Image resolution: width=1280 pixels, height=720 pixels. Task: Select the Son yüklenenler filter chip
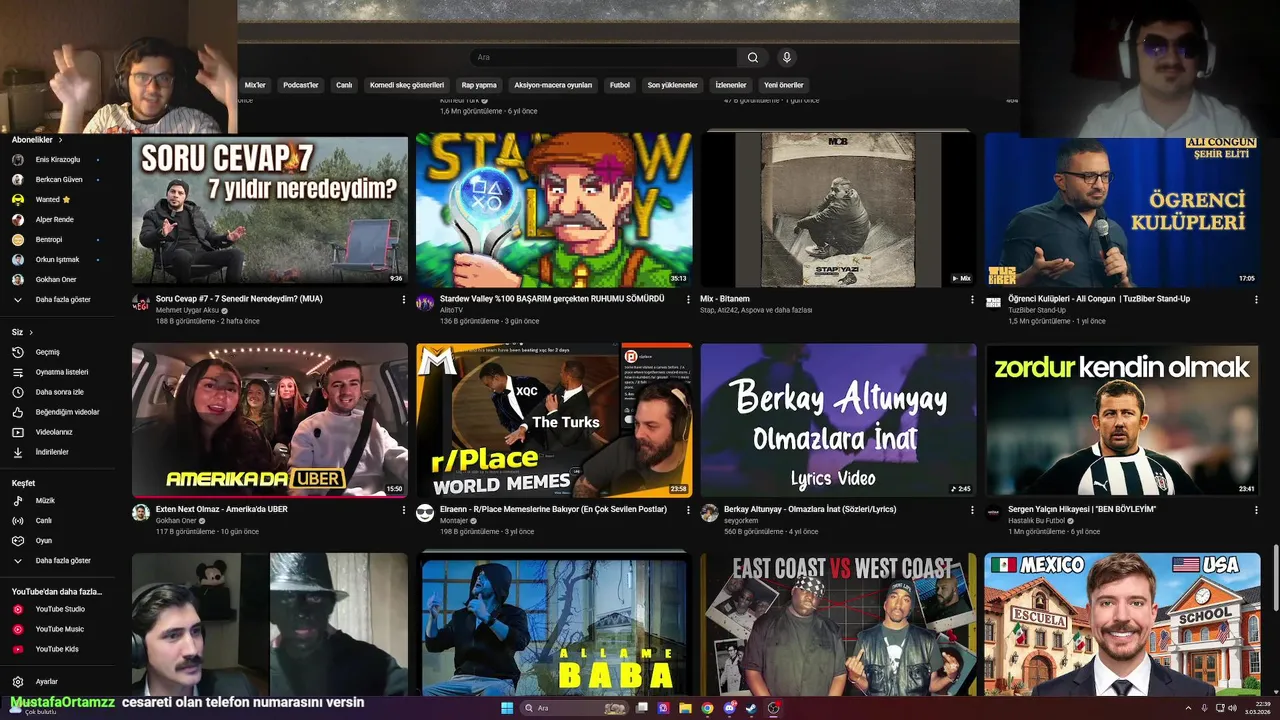coord(672,85)
